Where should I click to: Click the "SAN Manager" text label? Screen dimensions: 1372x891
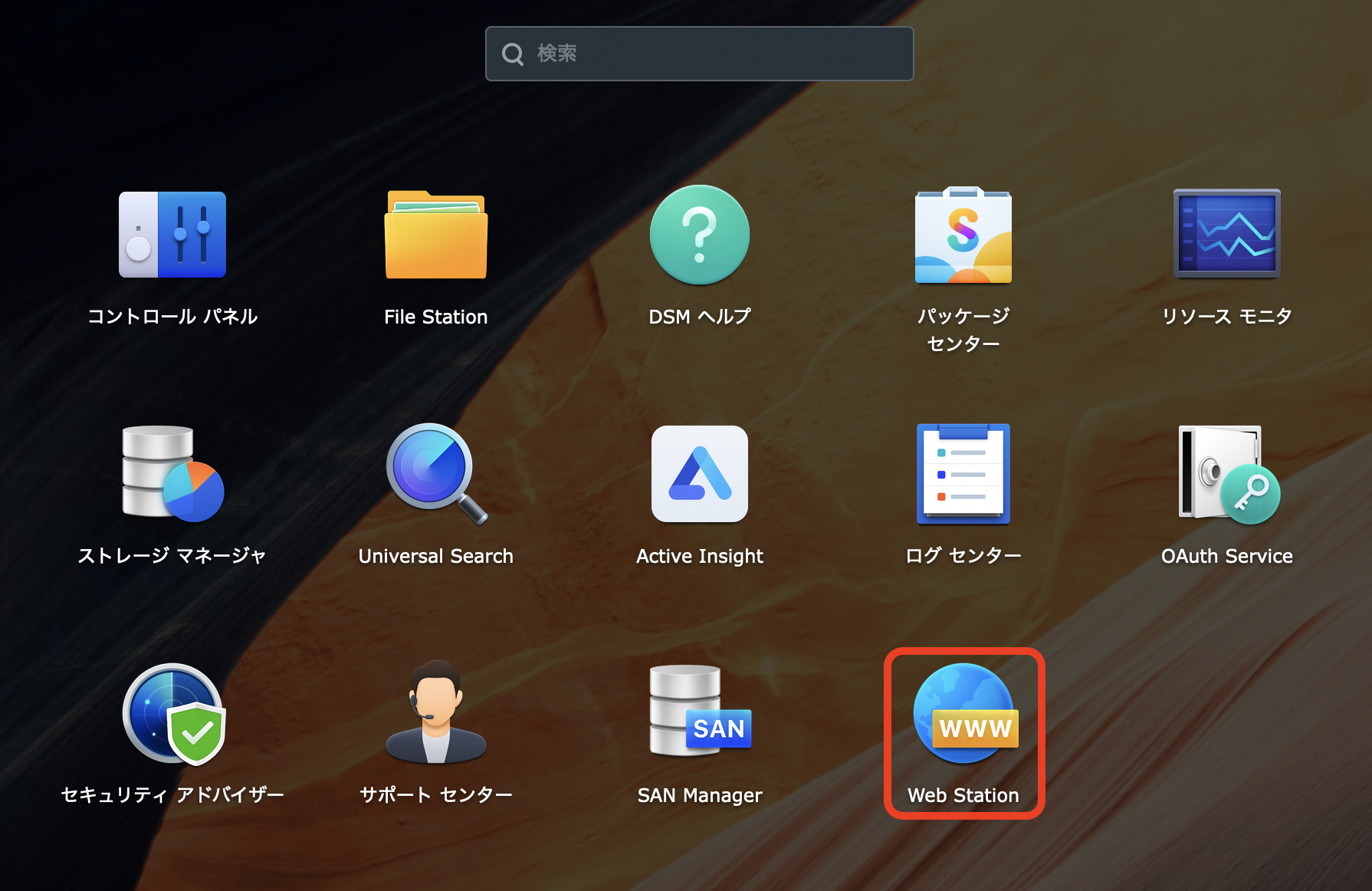click(x=699, y=795)
